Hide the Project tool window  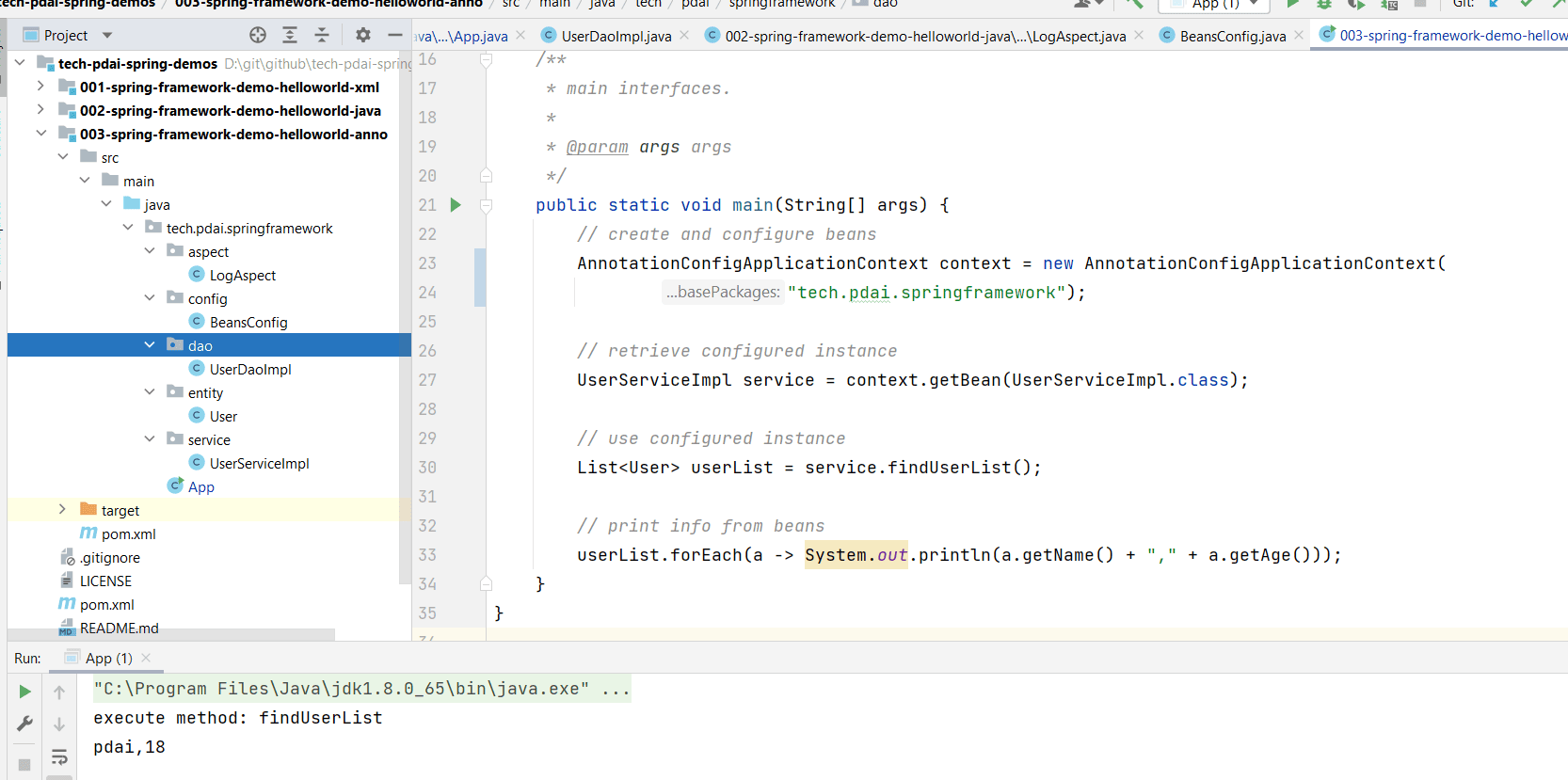pyautogui.click(x=395, y=35)
